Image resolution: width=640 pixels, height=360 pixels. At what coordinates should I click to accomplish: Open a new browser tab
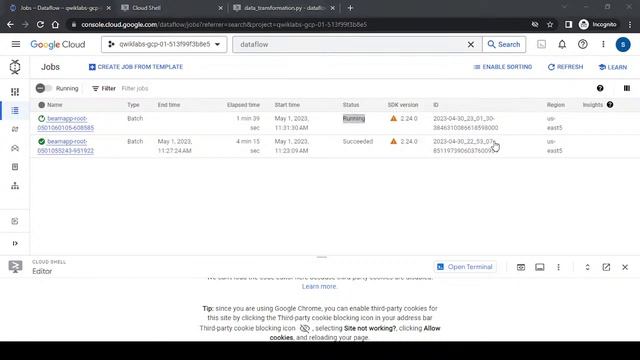pos(350,8)
